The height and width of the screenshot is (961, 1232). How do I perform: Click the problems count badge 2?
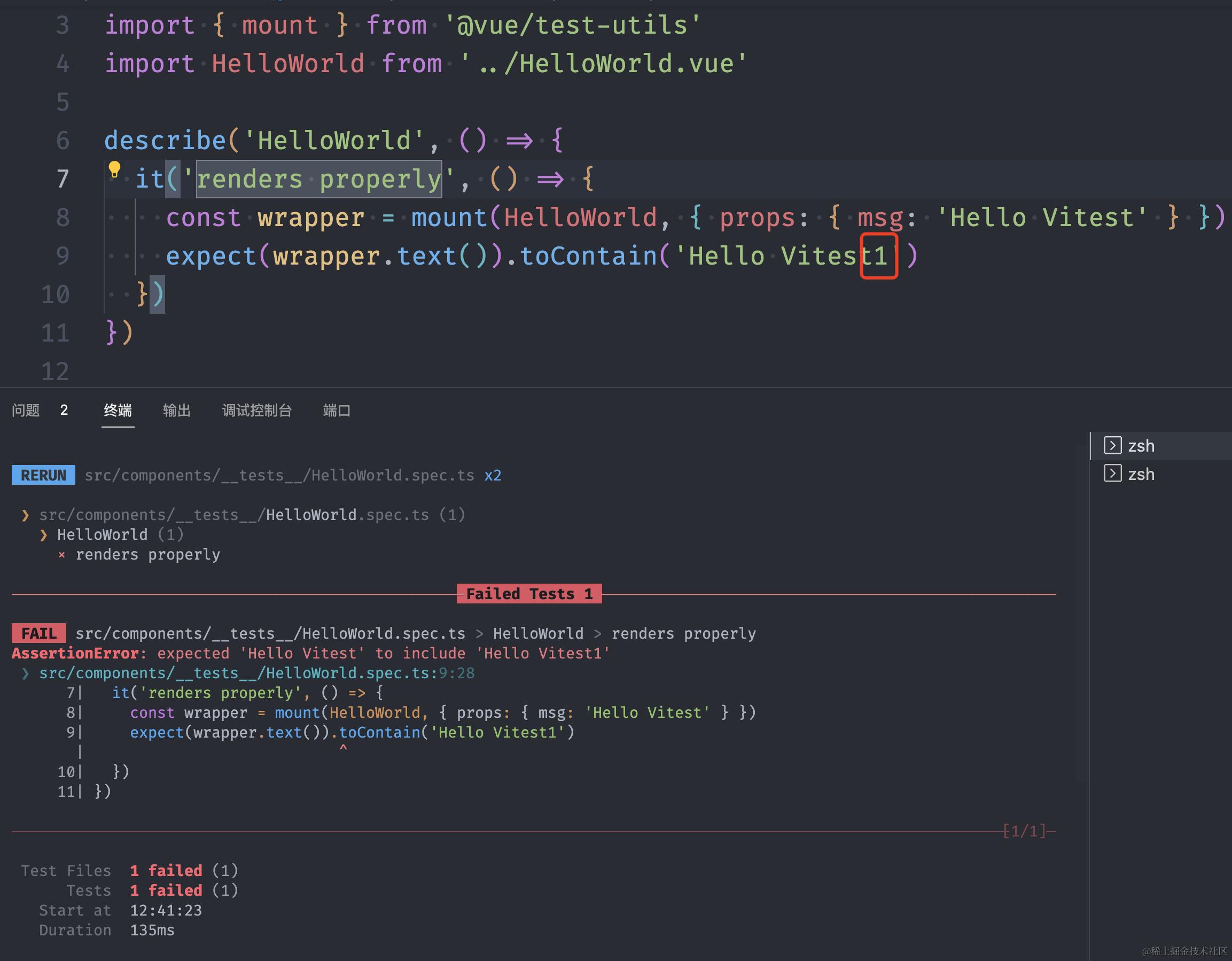tap(64, 410)
